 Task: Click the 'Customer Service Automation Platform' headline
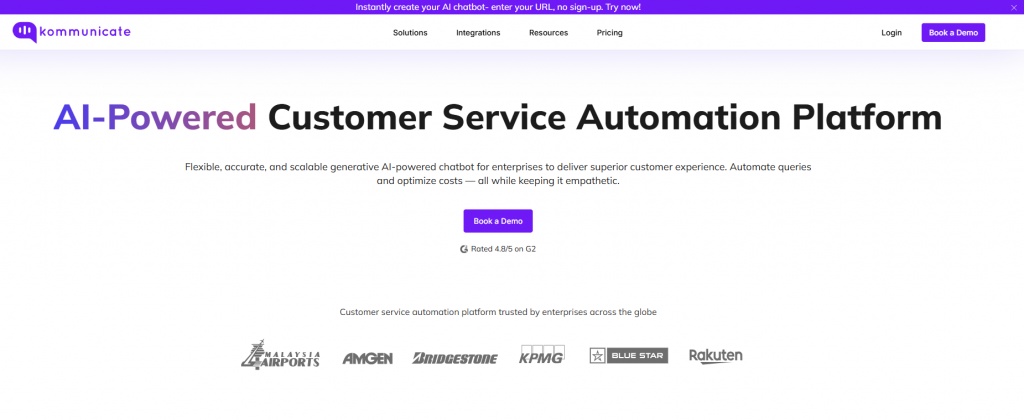coord(605,118)
